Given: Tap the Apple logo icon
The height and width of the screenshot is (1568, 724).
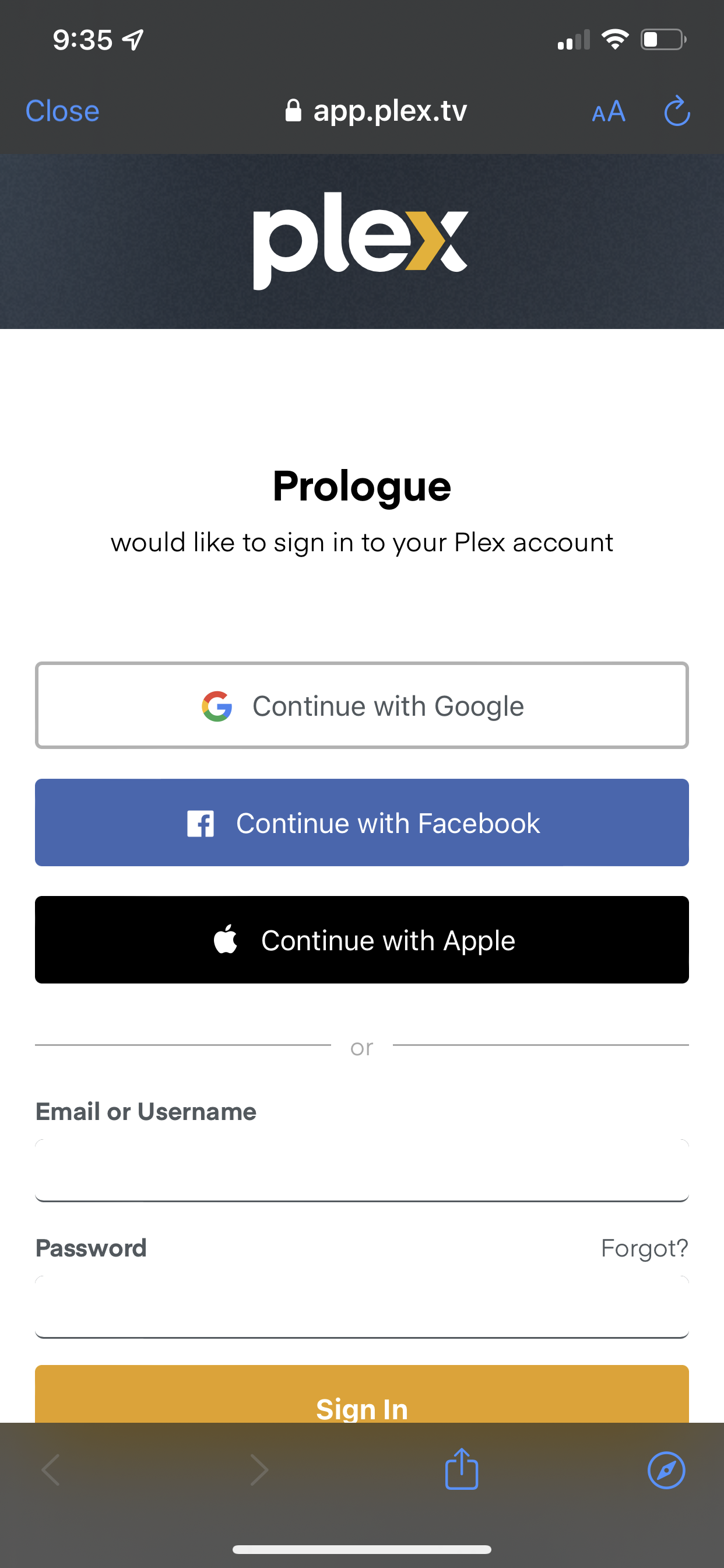Looking at the screenshot, I should pos(226,939).
